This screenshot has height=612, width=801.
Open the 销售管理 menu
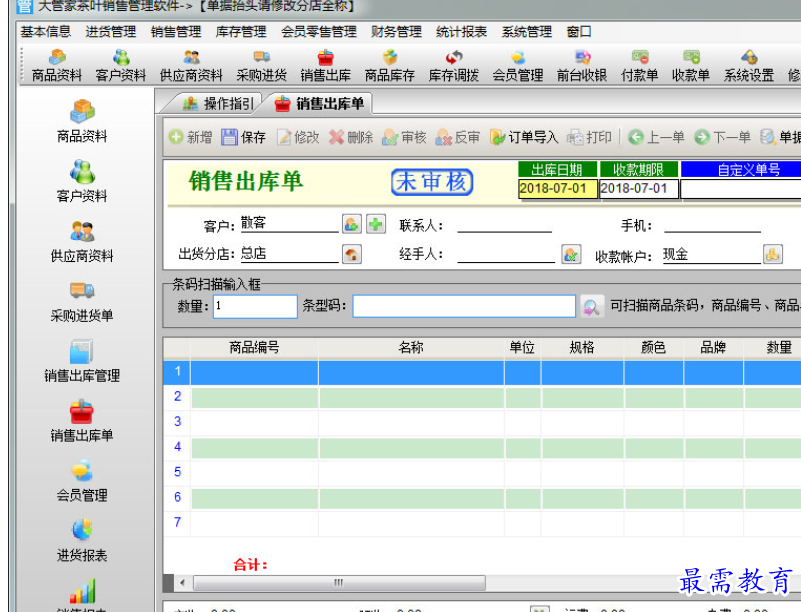[x=176, y=32]
